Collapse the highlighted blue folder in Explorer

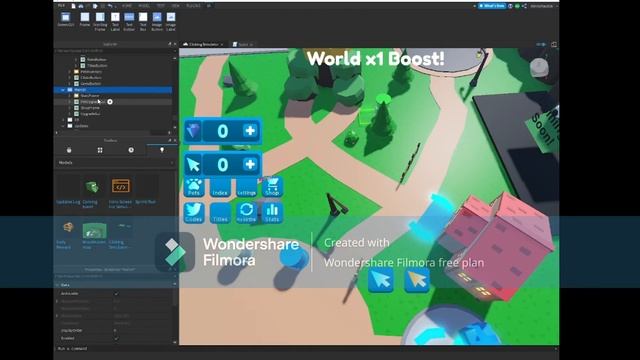pos(63,90)
